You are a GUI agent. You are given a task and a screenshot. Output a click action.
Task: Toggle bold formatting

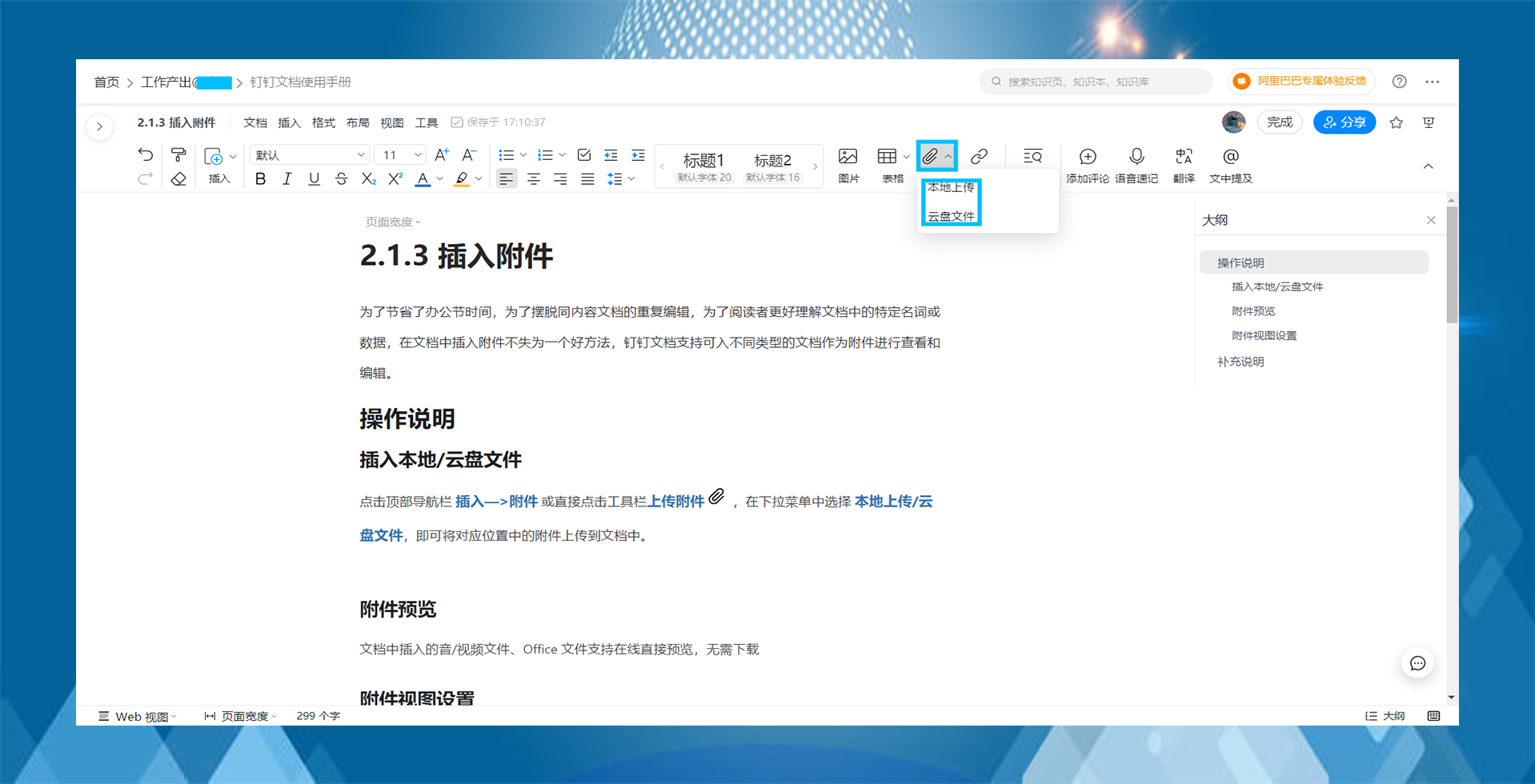tap(259, 178)
